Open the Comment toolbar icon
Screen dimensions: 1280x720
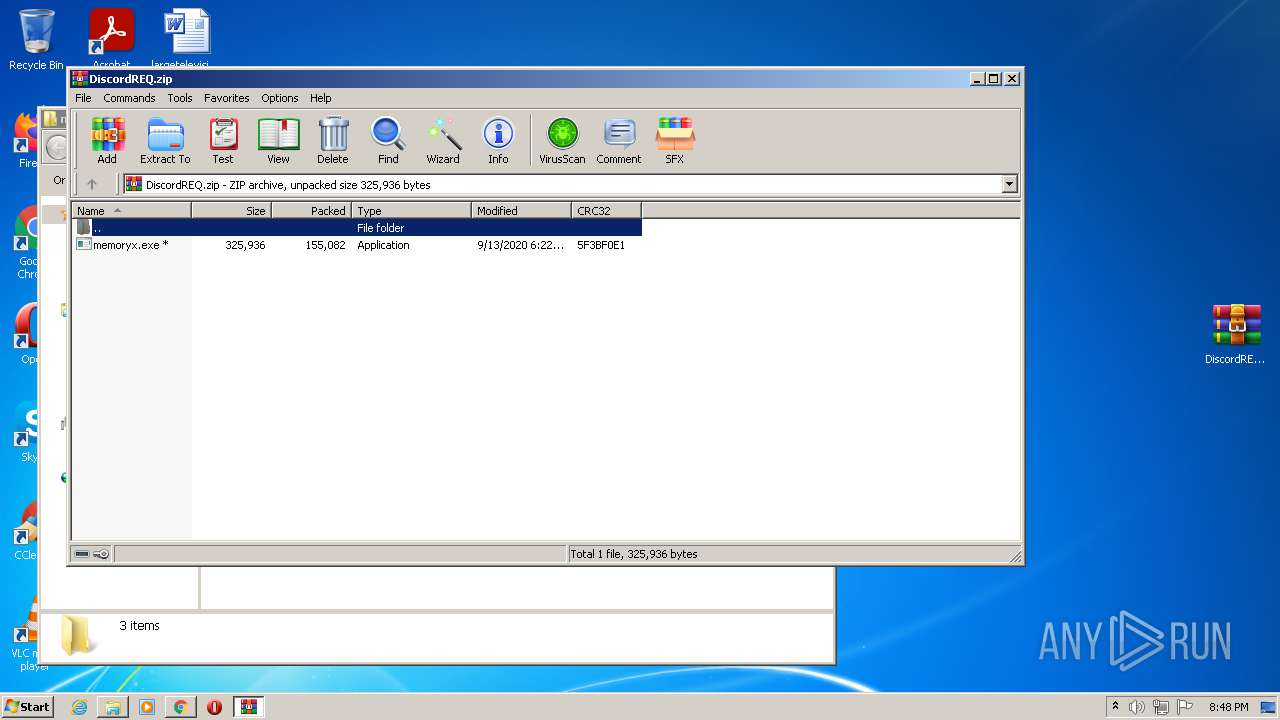coord(619,140)
